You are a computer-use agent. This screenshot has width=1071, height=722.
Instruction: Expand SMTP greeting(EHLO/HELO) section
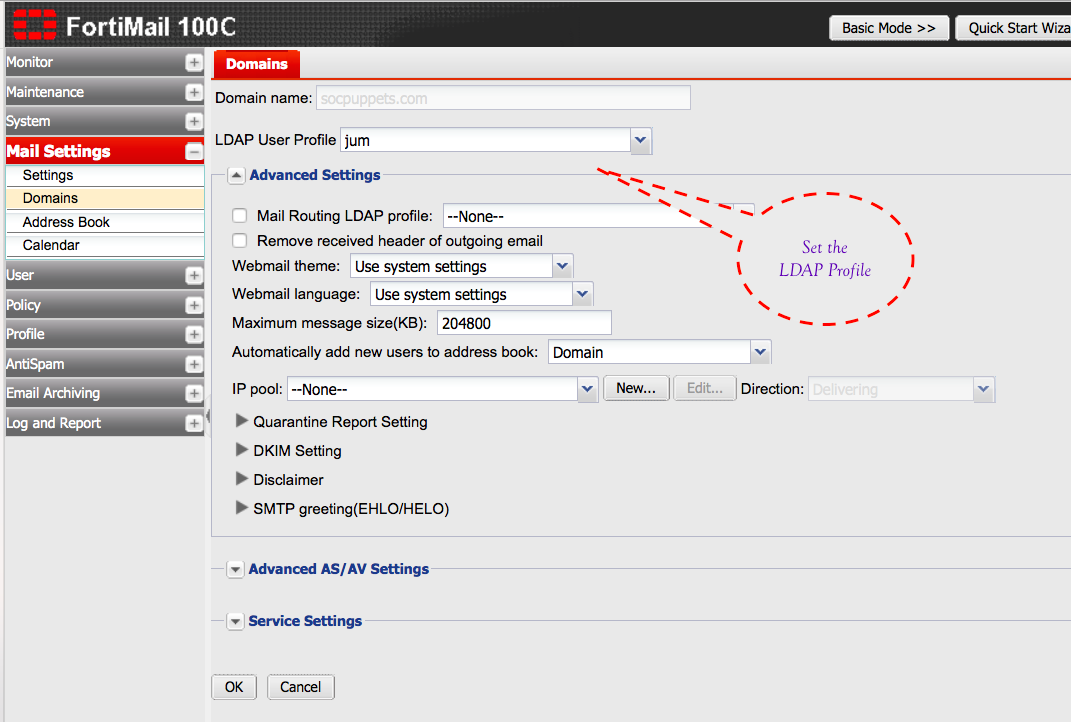(241, 508)
